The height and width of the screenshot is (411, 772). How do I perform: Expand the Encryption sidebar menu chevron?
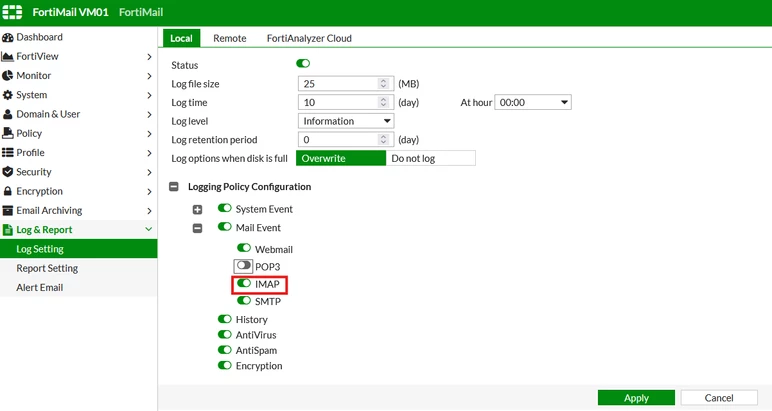tap(149, 191)
